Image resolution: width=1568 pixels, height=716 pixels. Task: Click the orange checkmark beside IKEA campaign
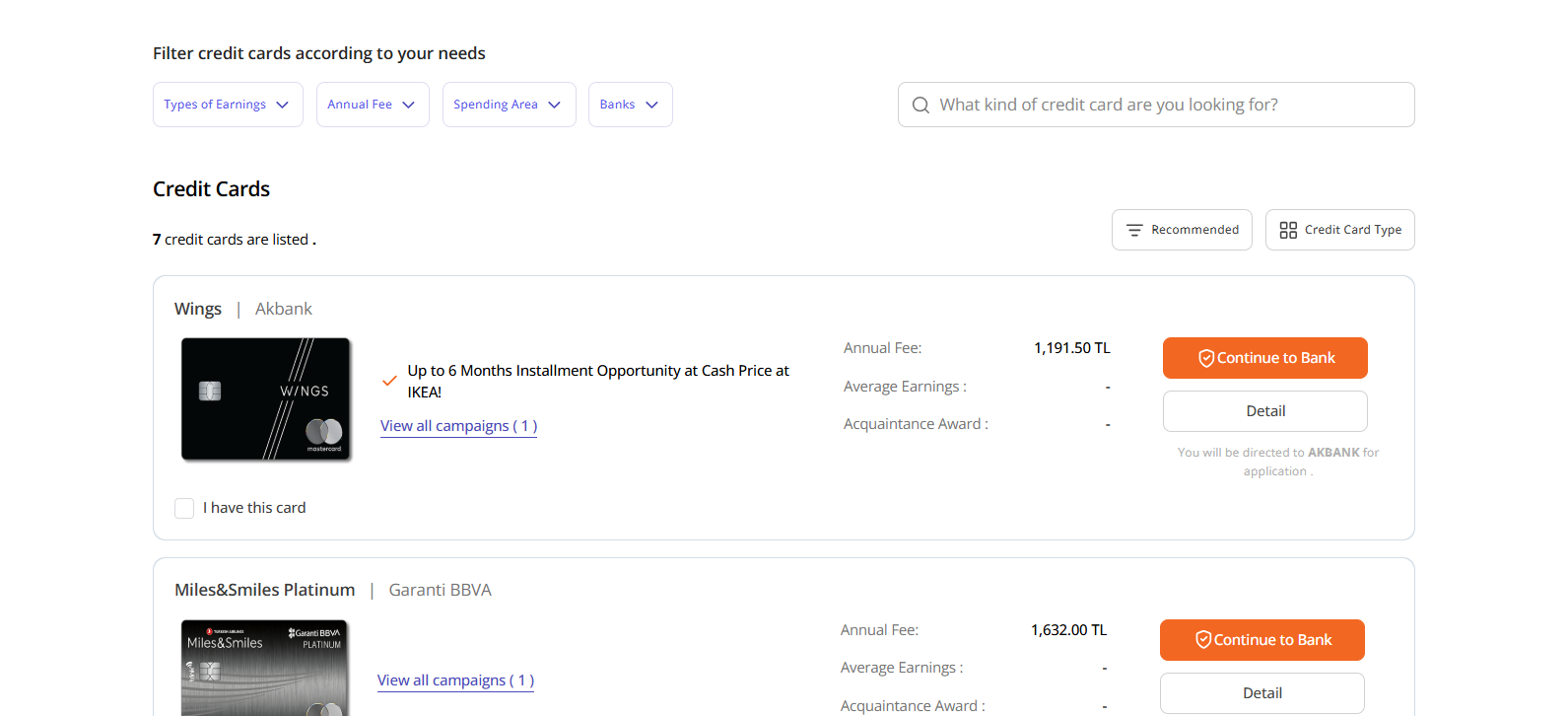coord(389,381)
